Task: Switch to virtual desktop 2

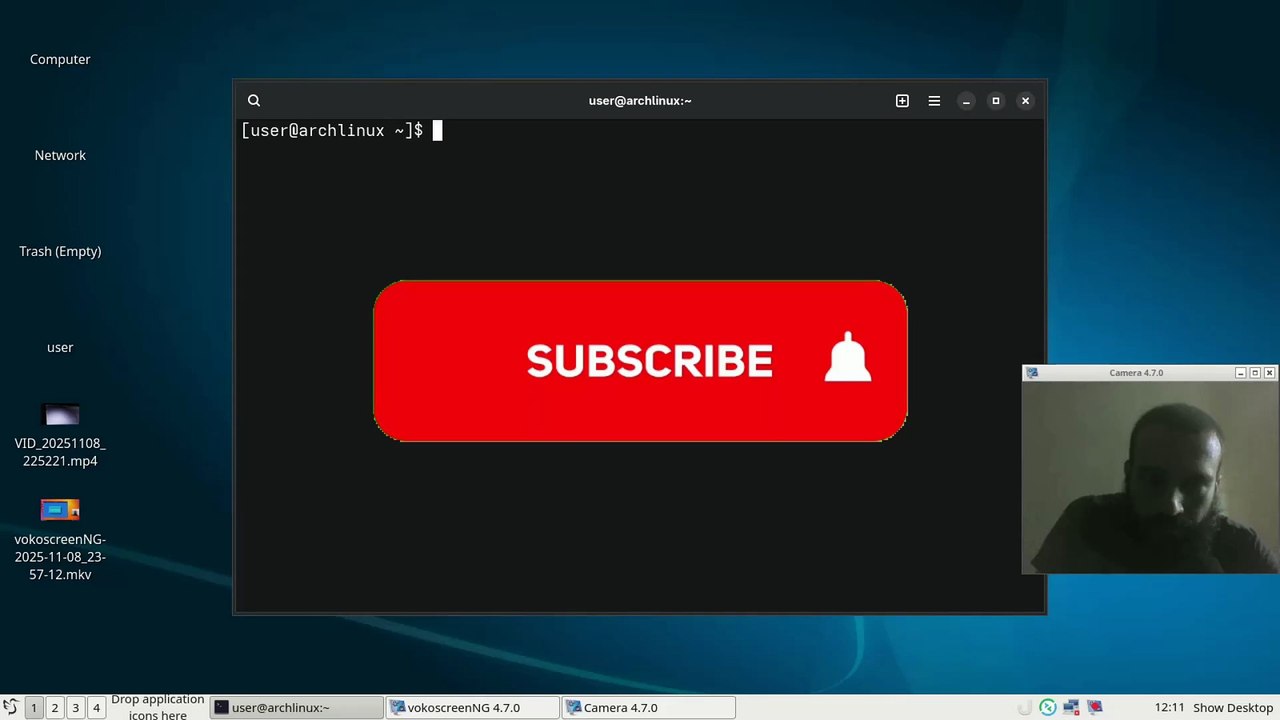Action: 54,707
